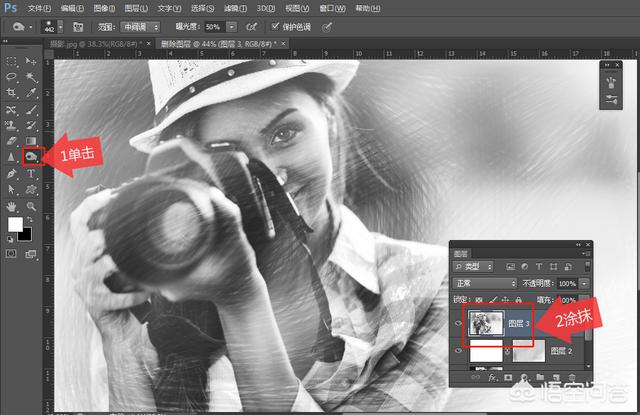
Task: Pick the Zoom magnifier tool
Action: point(31,205)
